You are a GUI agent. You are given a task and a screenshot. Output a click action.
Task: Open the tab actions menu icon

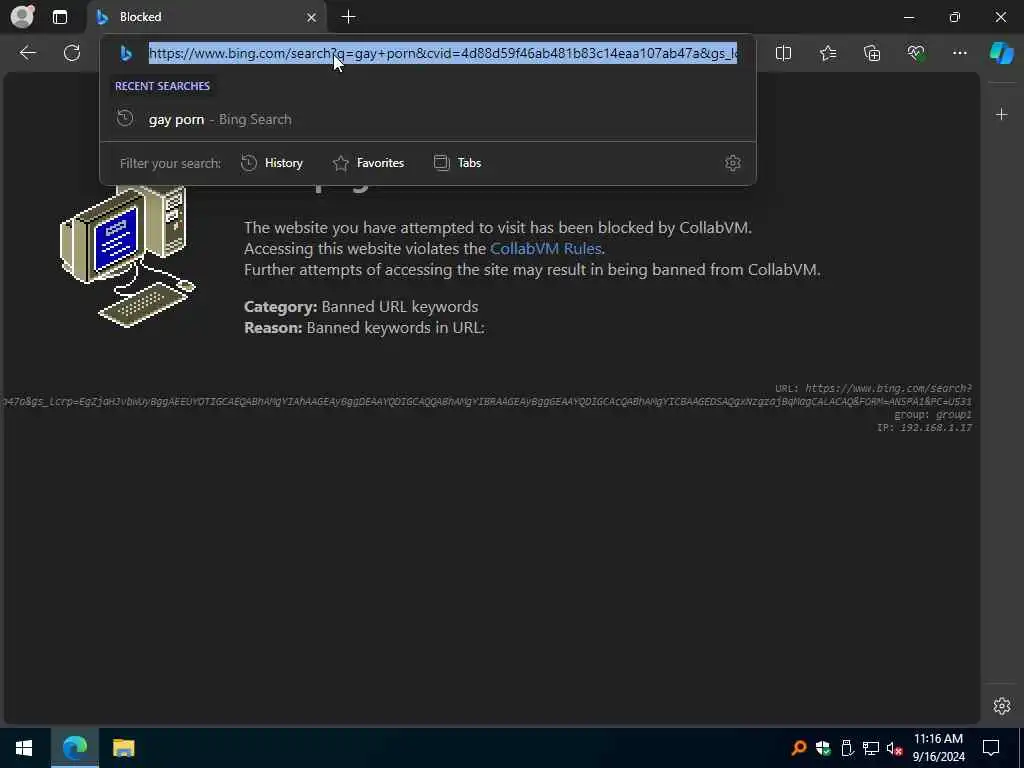[60, 17]
